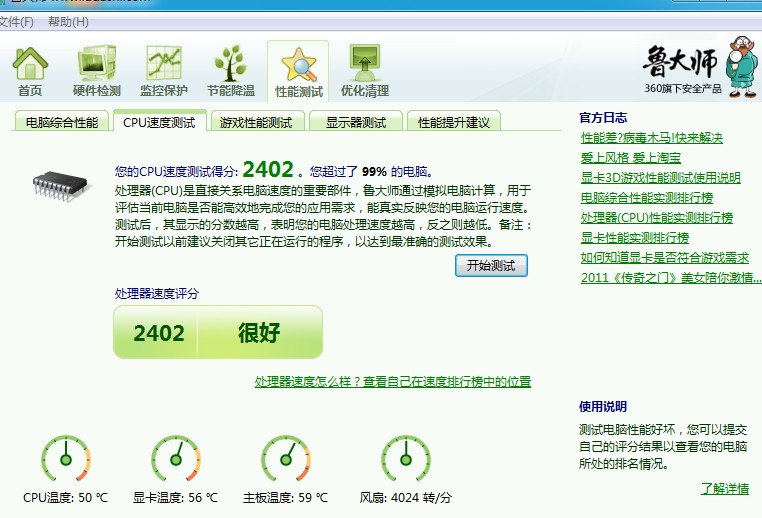Click the 显卡温度 gauge dial
This screenshot has width=762, height=518.
tap(175, 459)
